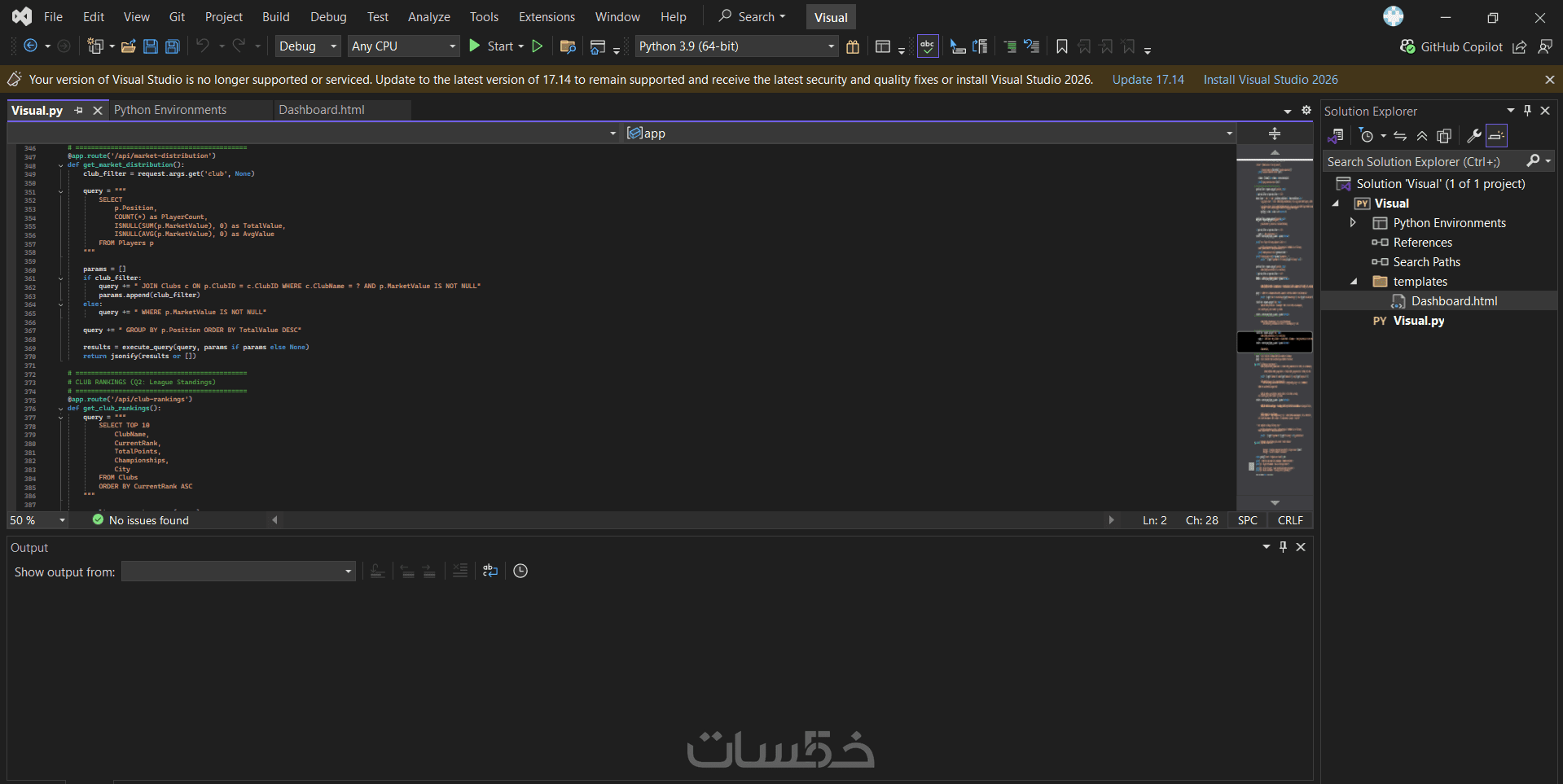Click the Update 17.14 link
The image size is (1563, 784).
pyautogui.click(x=1148, y=80)
